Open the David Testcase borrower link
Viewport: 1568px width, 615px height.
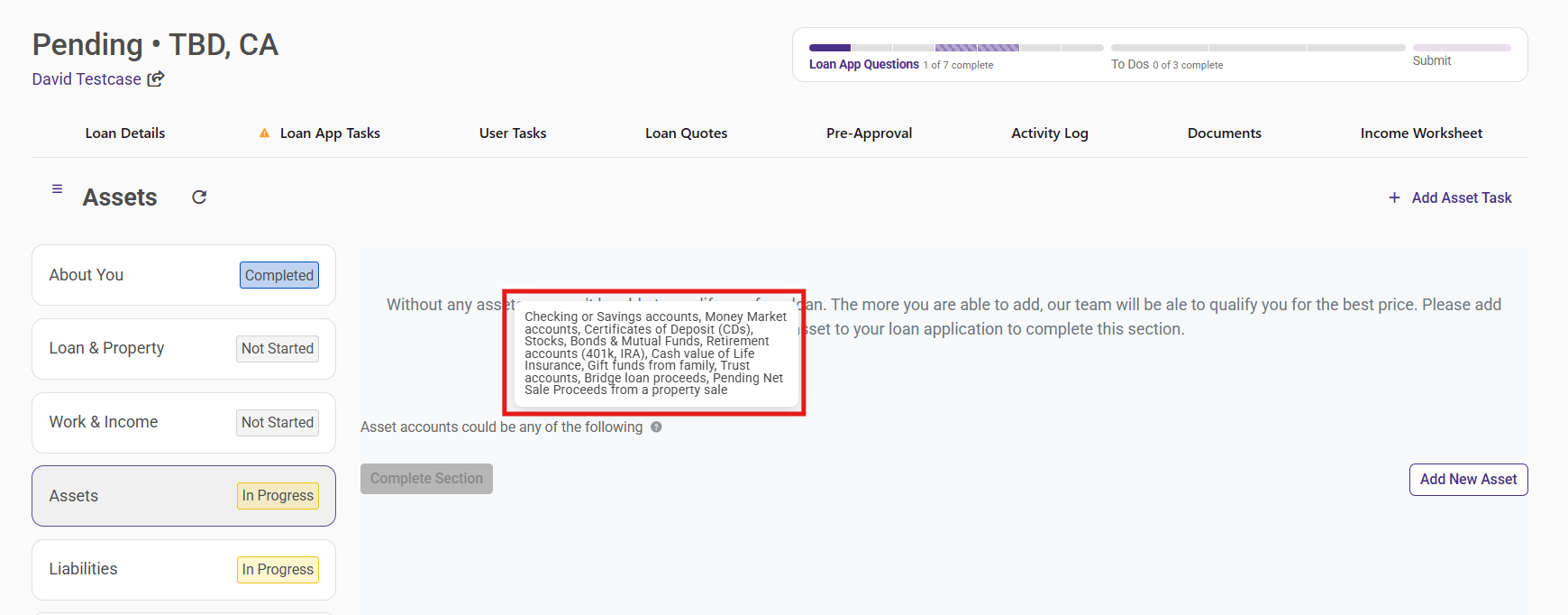pyautogui.click(x=87, y=79)
